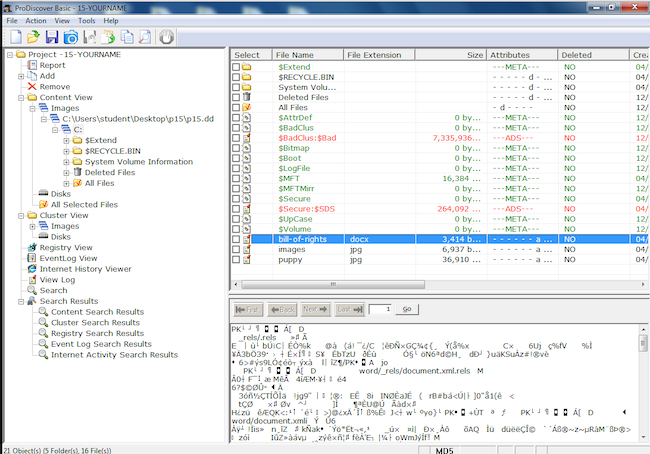Click the New Project toolbar icon
Image resolution: width=650 pixels, height=454 pixels.
tap(15, 37)
